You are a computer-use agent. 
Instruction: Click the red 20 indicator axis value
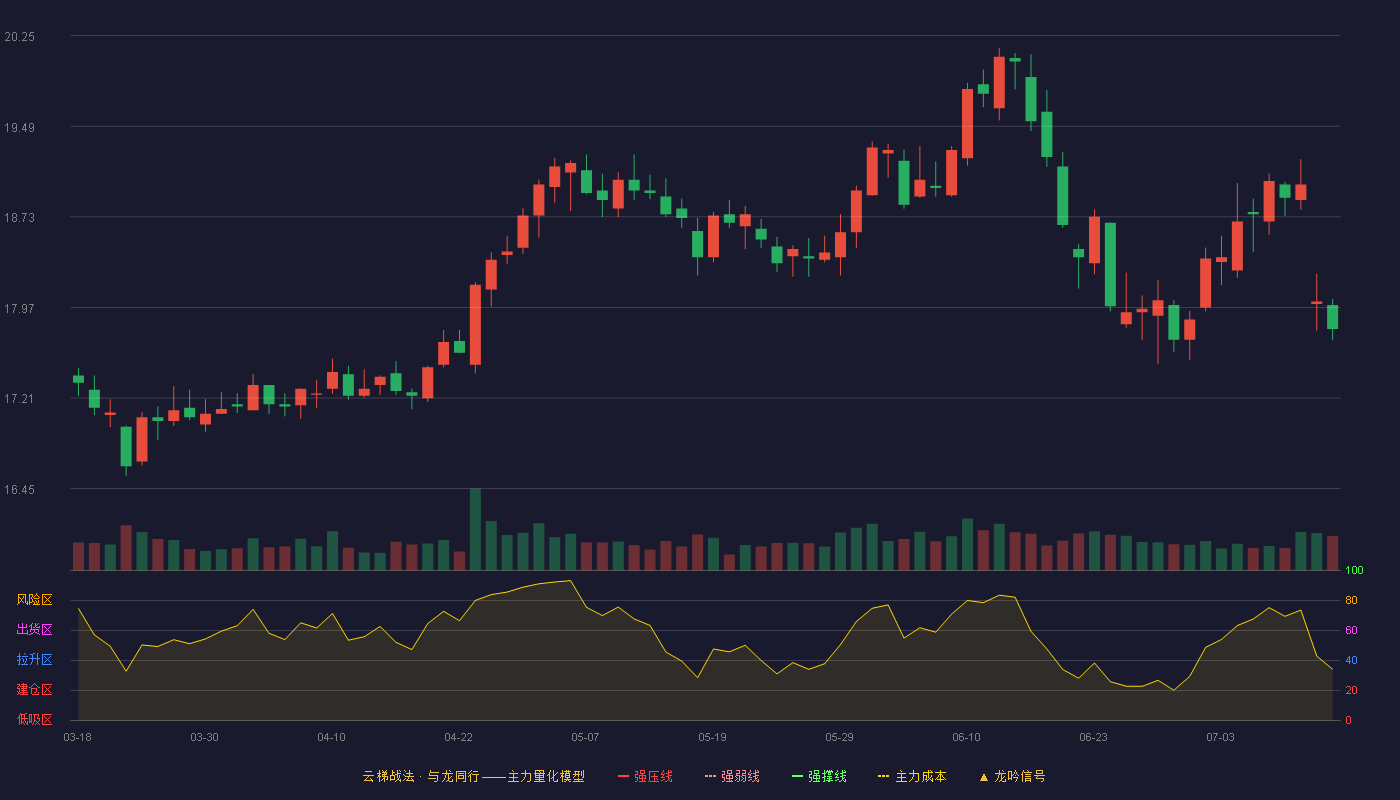[1351, 690]
